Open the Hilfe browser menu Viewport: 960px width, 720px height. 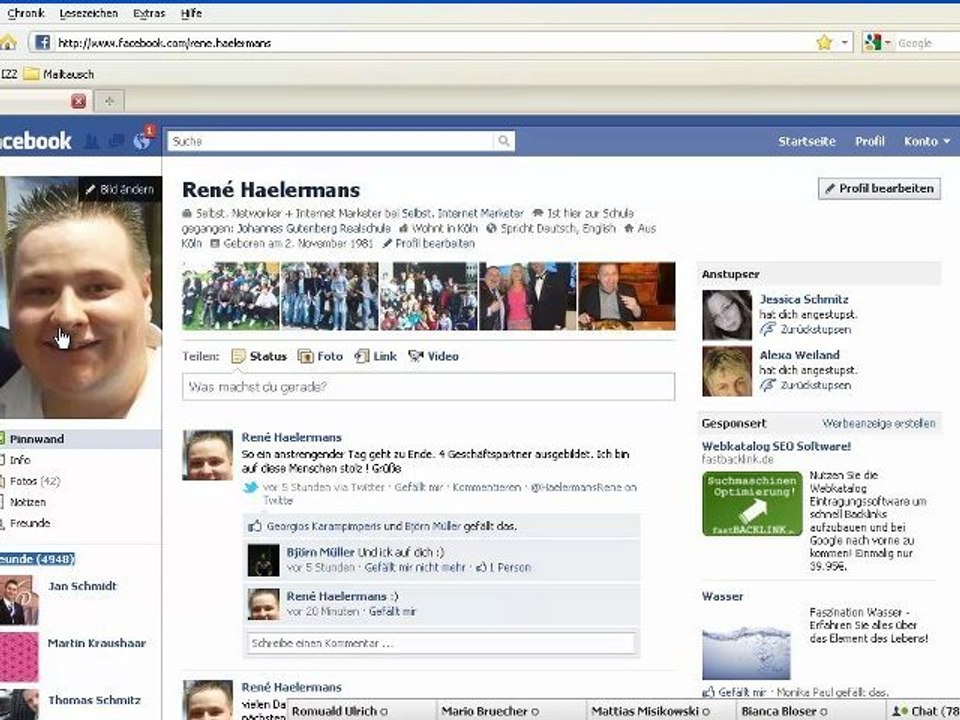point(191,13)
